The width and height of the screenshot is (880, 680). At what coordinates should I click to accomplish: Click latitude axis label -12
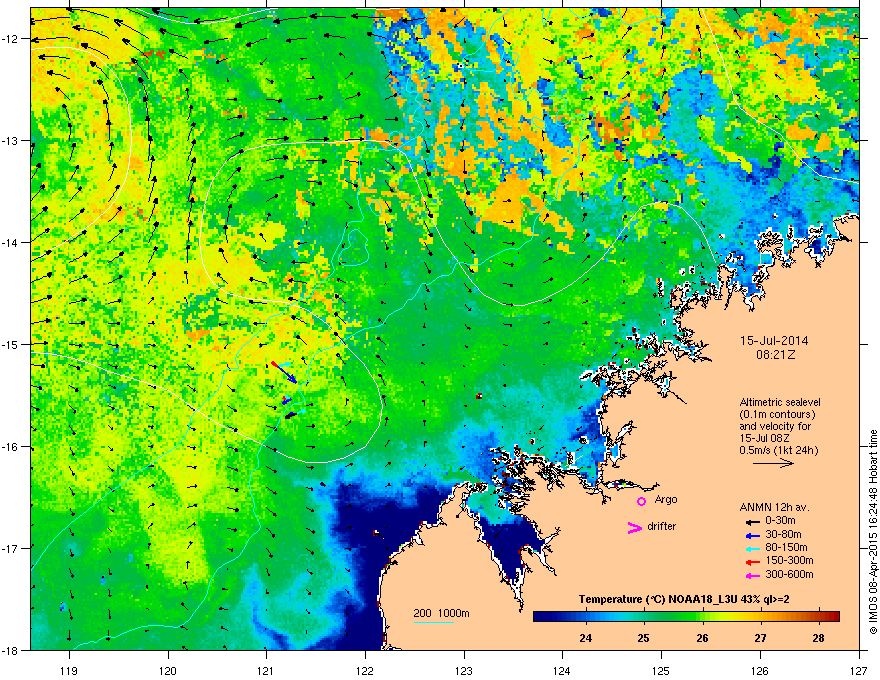tap(11, 39)
